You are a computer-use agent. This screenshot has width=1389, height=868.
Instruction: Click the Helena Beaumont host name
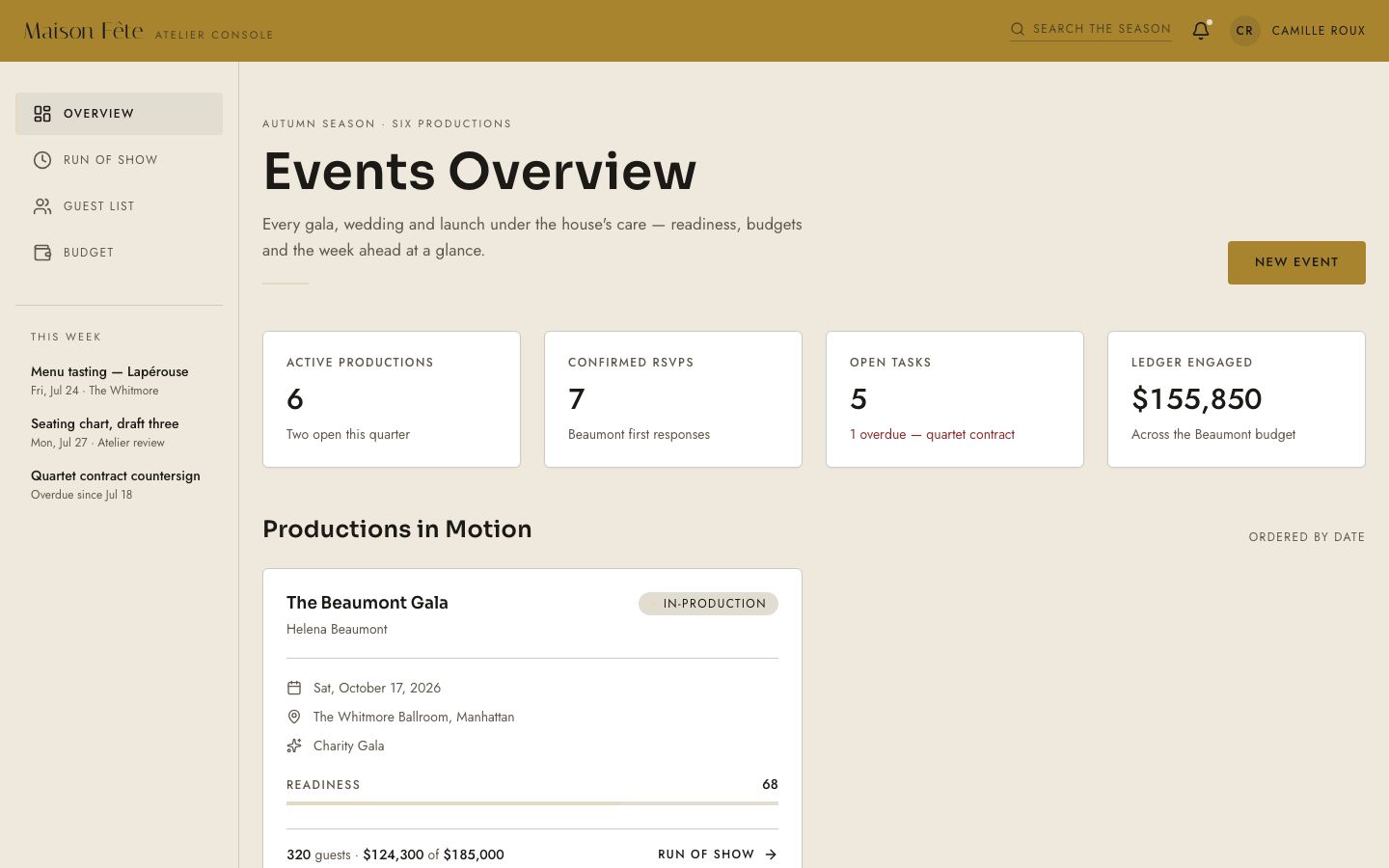click(x=337, y=629)
